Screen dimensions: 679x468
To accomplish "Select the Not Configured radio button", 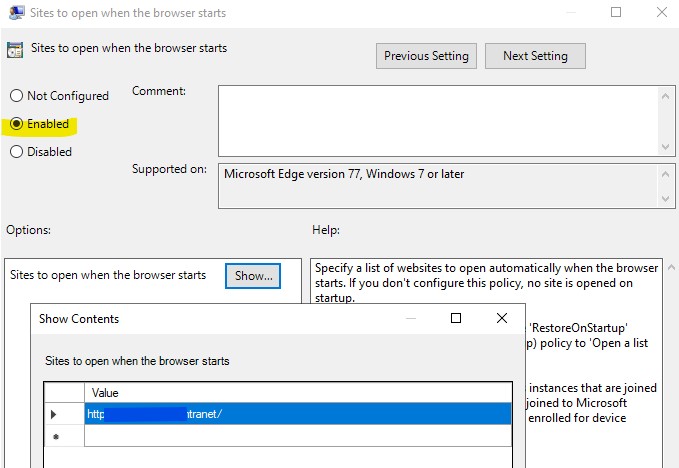I will [17, 96].
